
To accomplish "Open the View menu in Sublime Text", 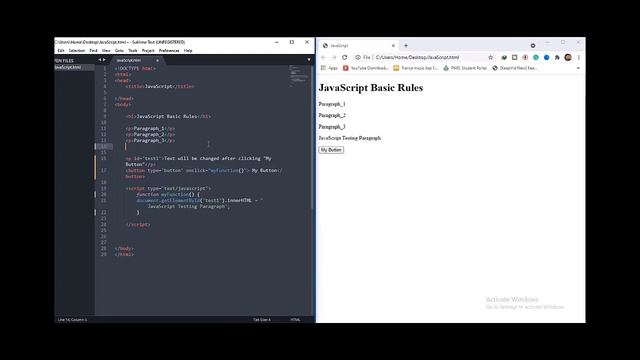I will pos(106,51).
